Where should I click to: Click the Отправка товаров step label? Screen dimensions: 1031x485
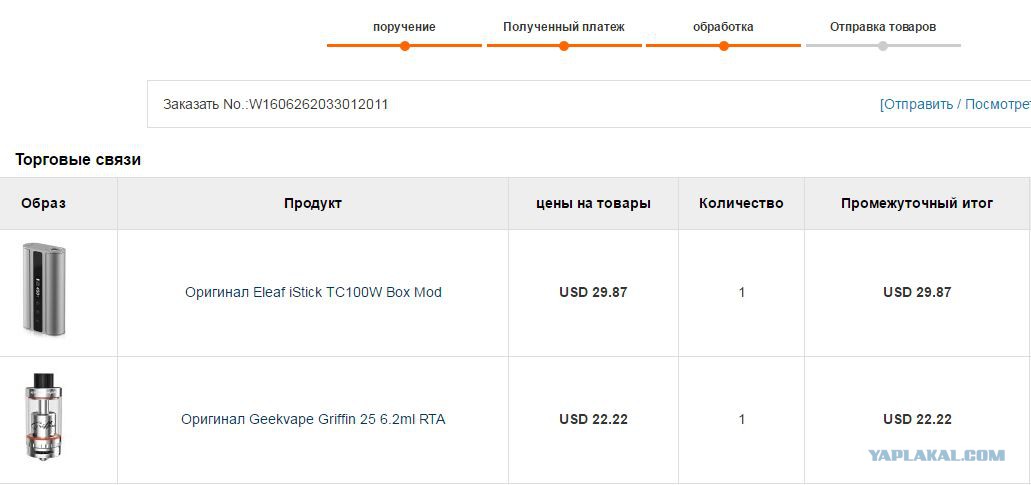click(x=883, y=27)
